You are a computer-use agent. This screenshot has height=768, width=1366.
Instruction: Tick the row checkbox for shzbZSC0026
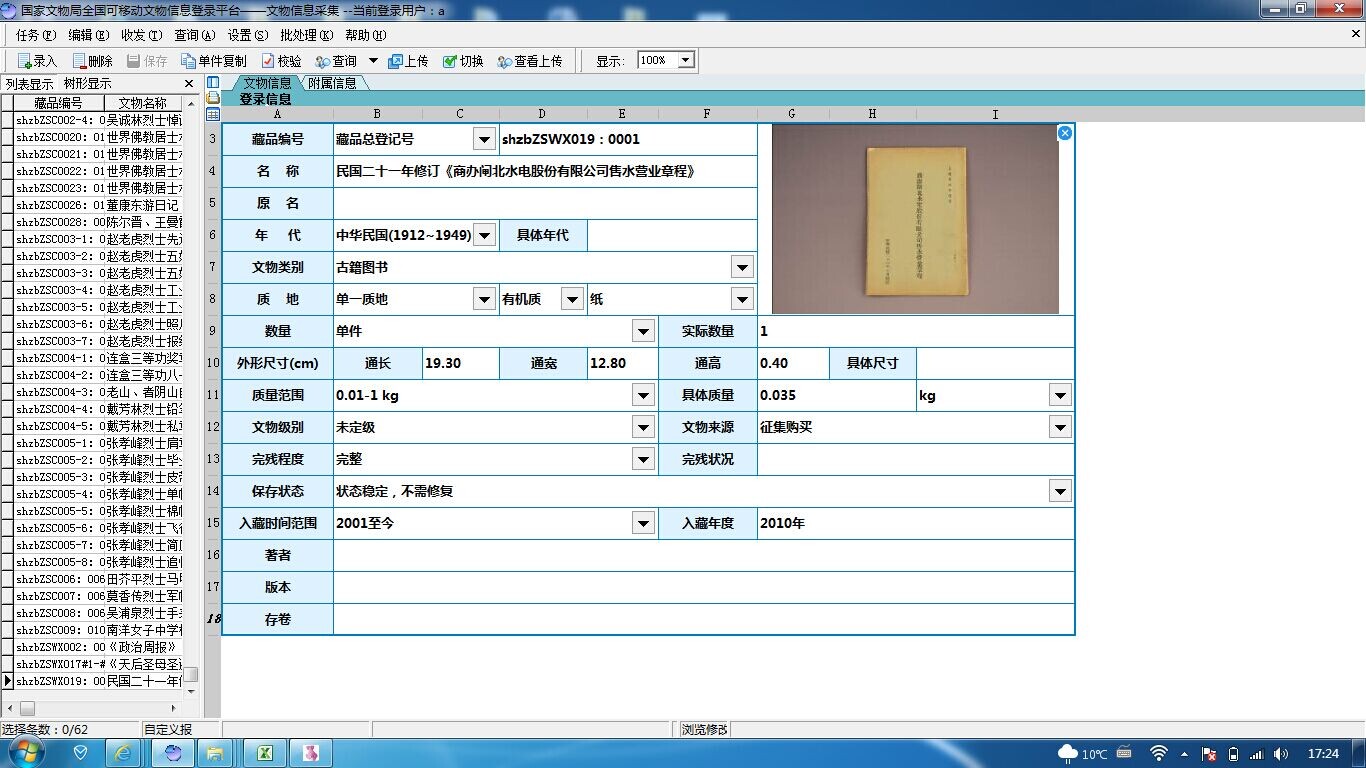pos(7,205)
